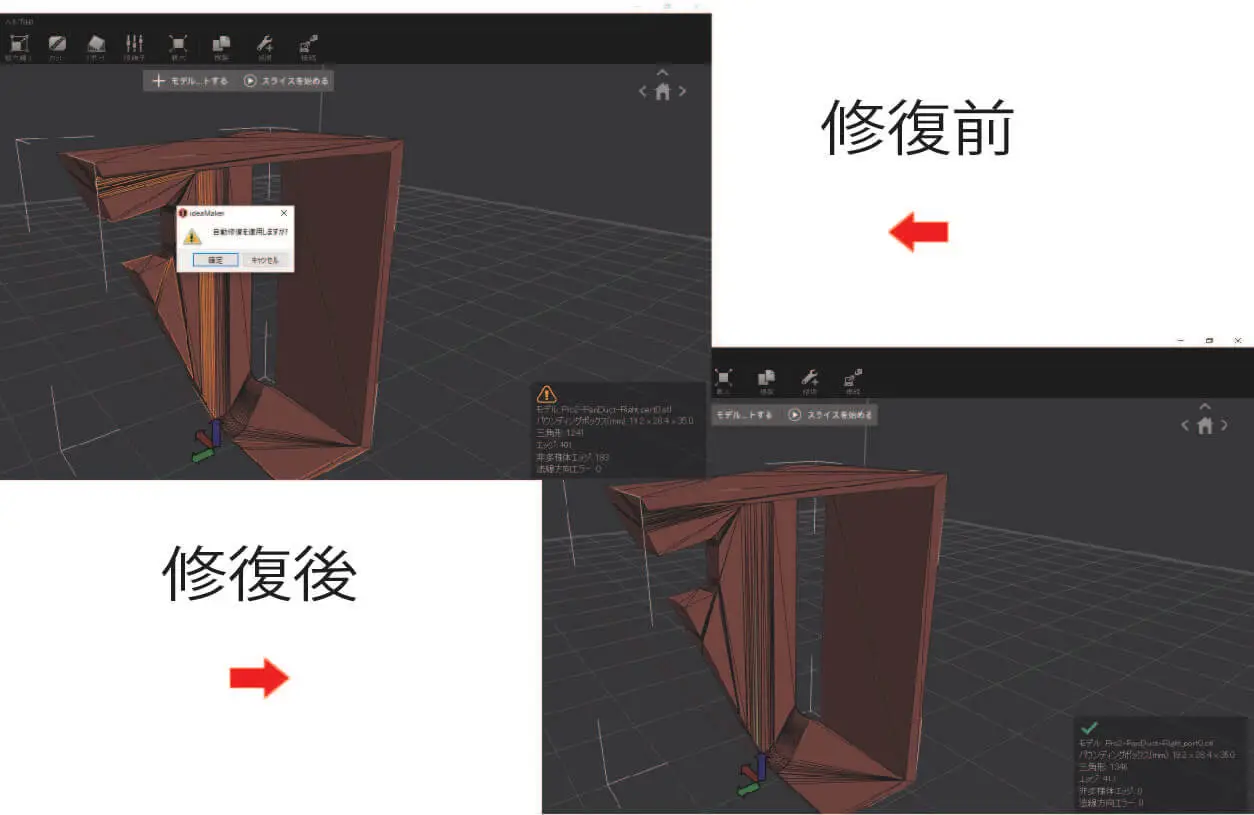Click the Cut tool in upper window toolbar

click(57, 44)
